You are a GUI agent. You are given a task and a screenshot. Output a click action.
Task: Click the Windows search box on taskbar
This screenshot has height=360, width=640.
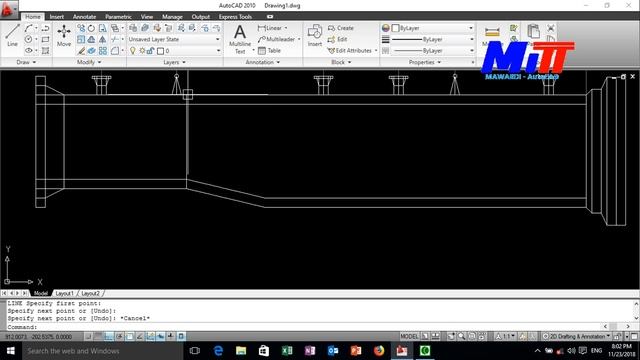(x=102, y=351)
